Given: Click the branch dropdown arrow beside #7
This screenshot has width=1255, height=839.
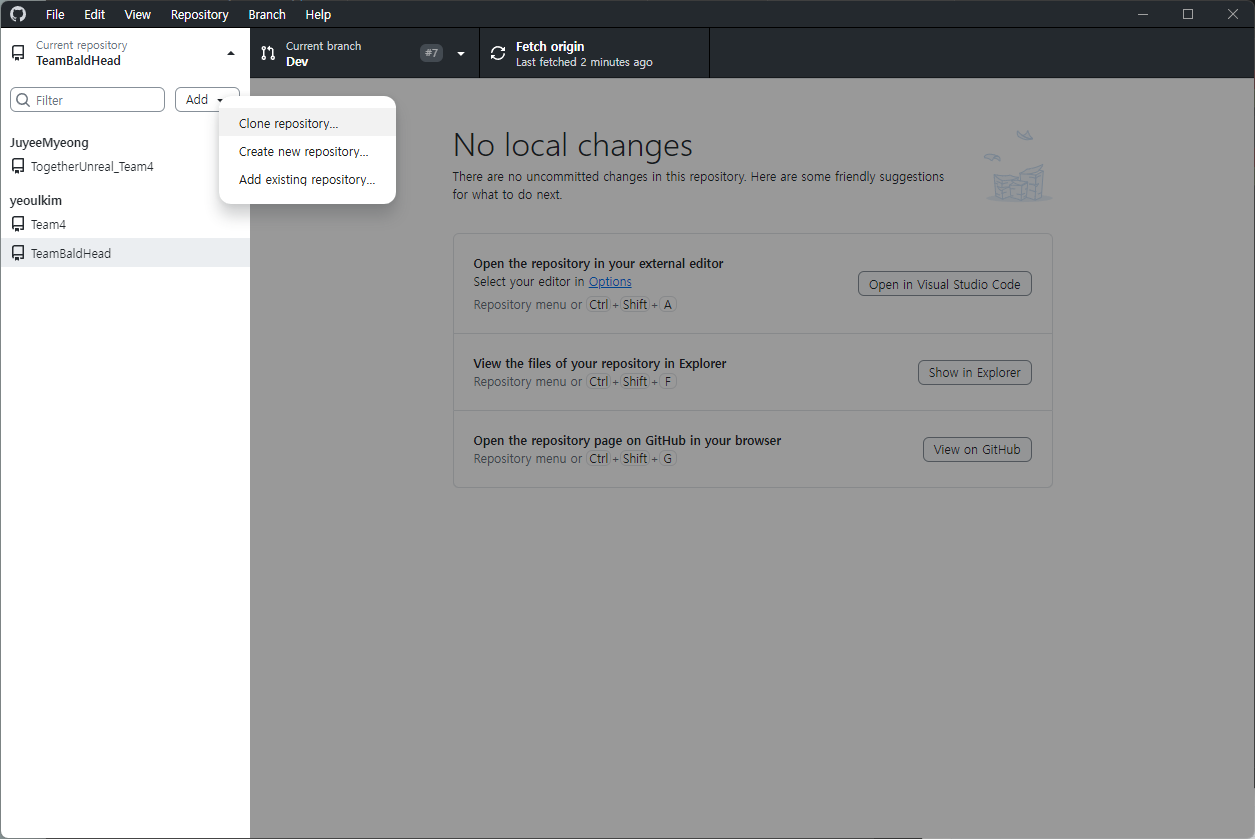Looking at the screenshot, I should tap(461, 53).
